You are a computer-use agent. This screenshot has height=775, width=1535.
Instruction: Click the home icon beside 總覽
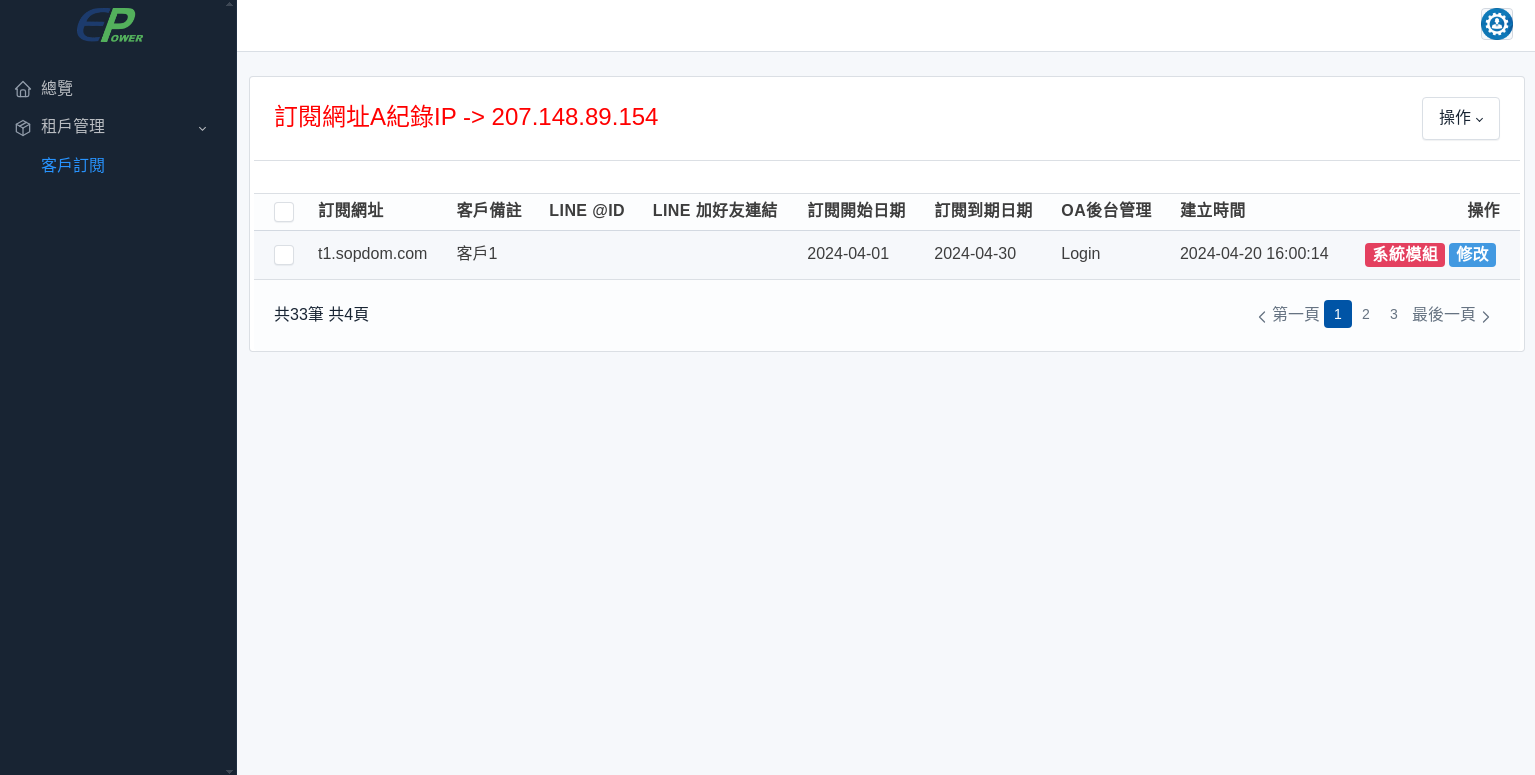pos(23,89)
